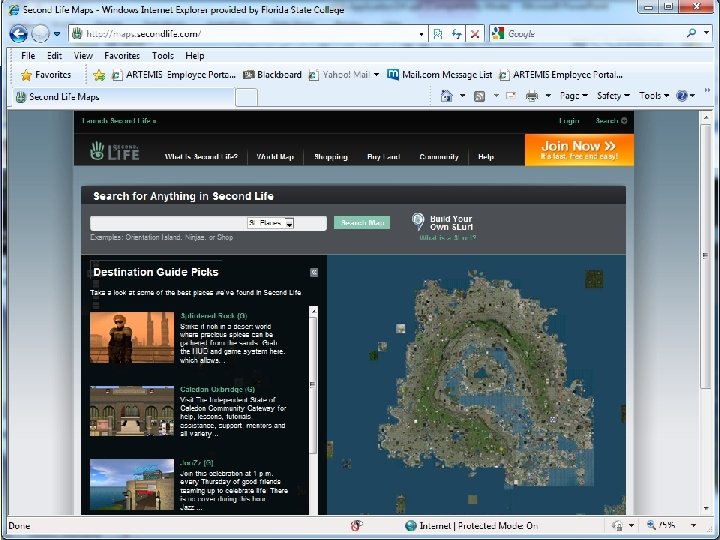This screenshot has width=720, height=540.
Task: Open the Splintered Rock thumbnail
Action: (132, 338)
